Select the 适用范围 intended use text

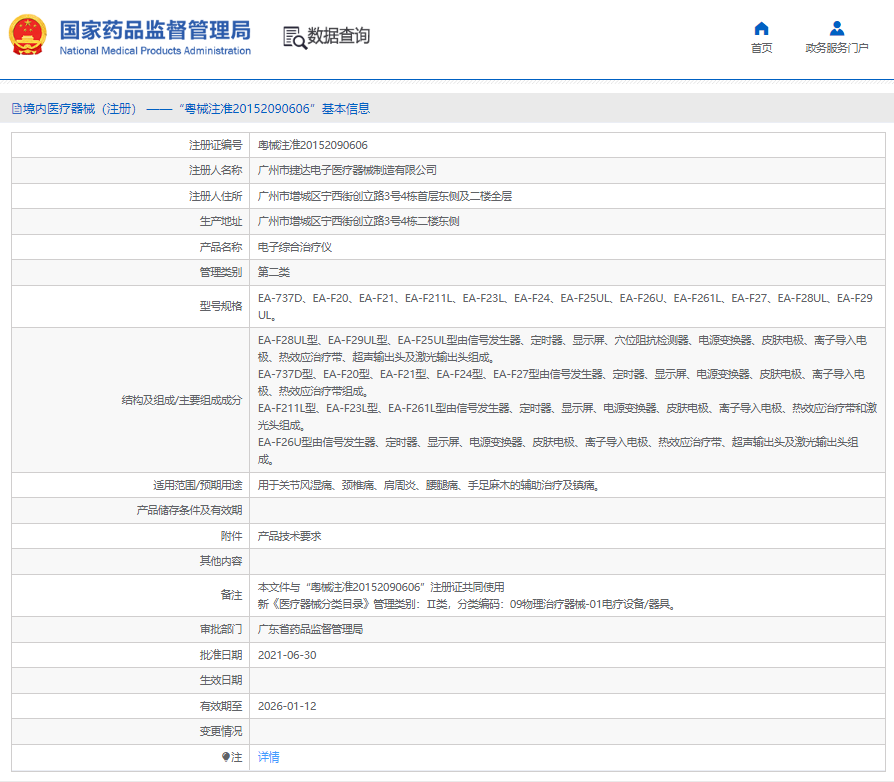coord(429,486)
